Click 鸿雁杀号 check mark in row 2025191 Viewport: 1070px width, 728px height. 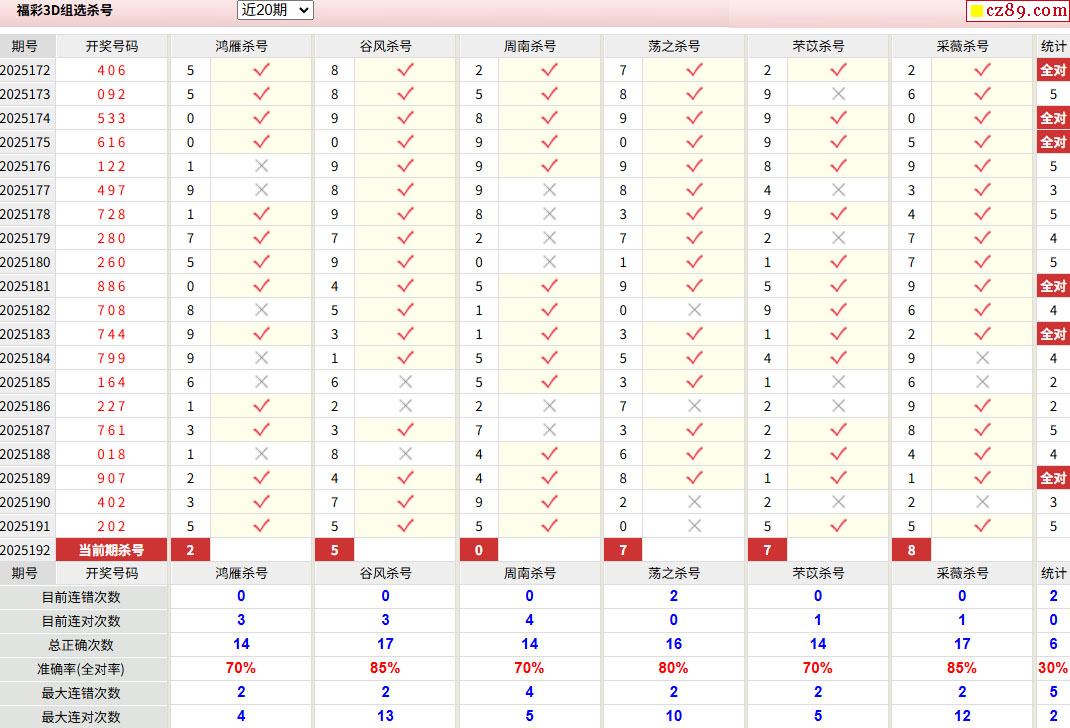(261, 526)
